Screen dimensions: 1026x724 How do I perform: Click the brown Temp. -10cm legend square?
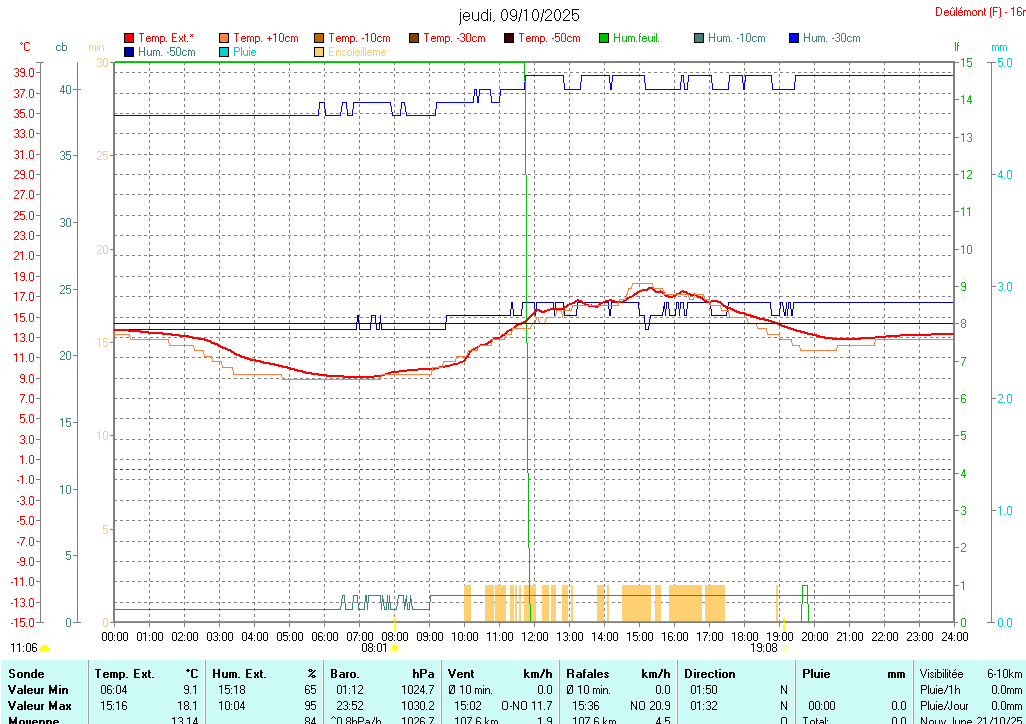click(x=319, y=38)
